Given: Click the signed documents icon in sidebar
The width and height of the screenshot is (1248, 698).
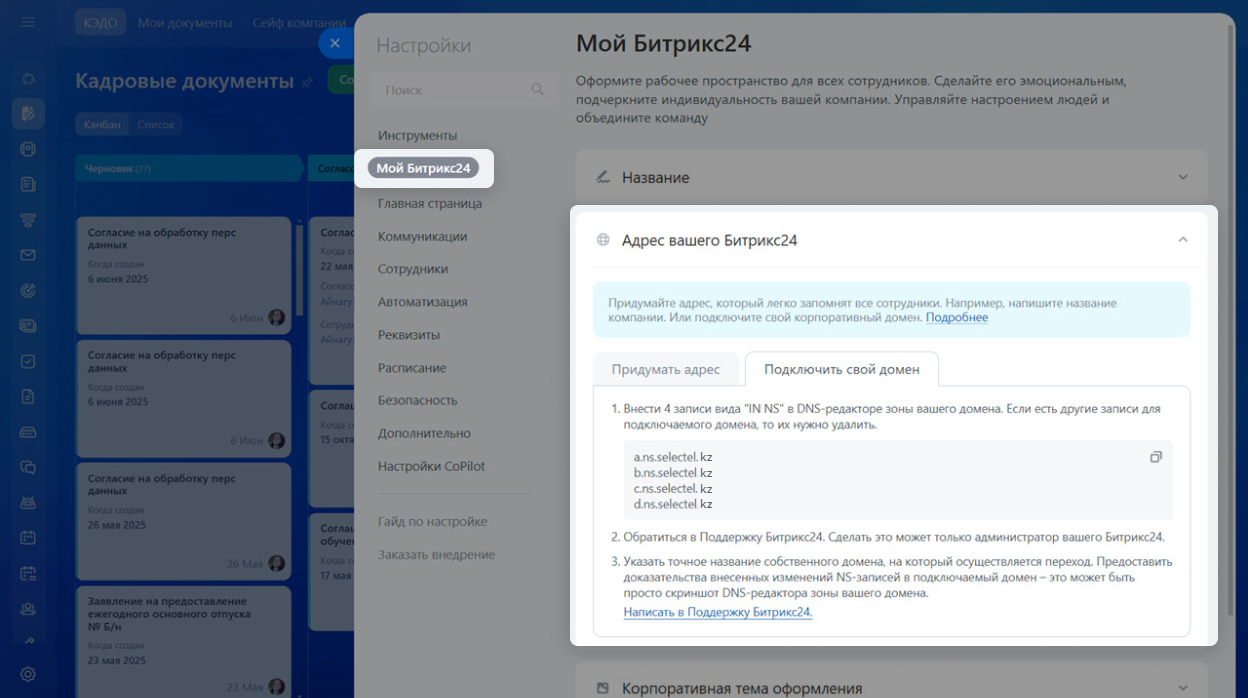Looking at the screenshot, I should click(x=28, y=113).
